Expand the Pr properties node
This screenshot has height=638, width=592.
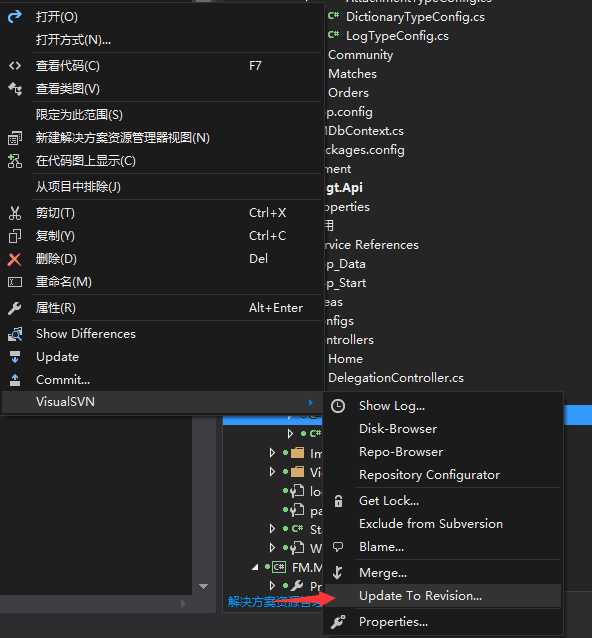[x=272, y=586]
